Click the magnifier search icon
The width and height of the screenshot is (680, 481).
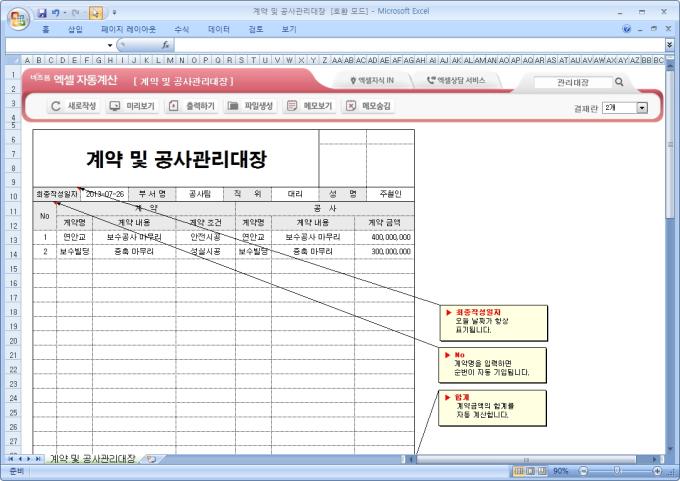(619, 82)
